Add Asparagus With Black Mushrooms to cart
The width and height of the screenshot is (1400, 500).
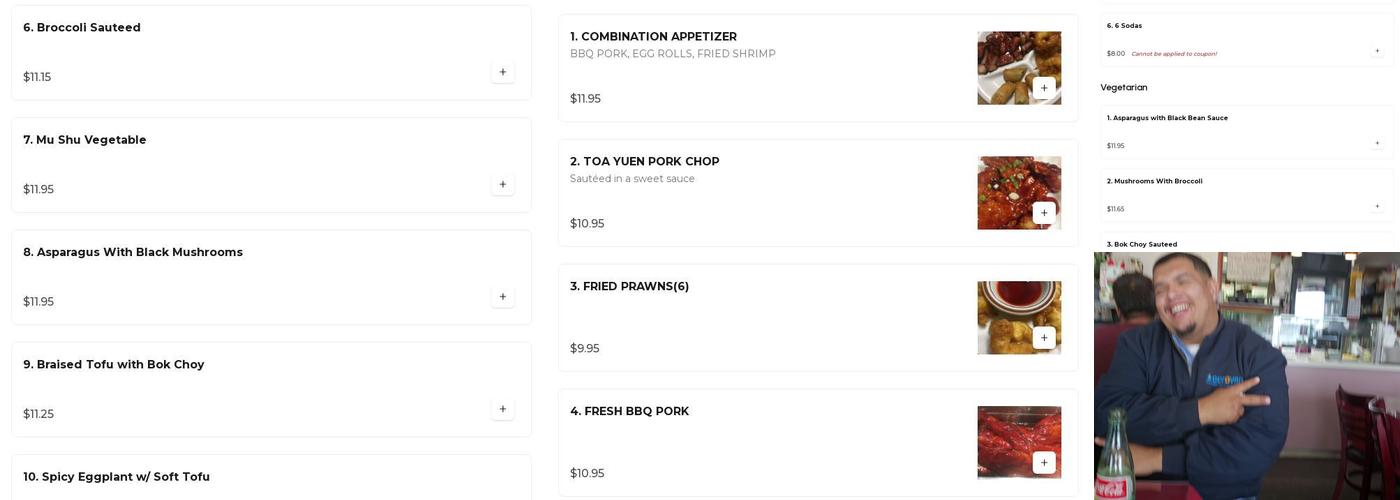tap(502, 297)
